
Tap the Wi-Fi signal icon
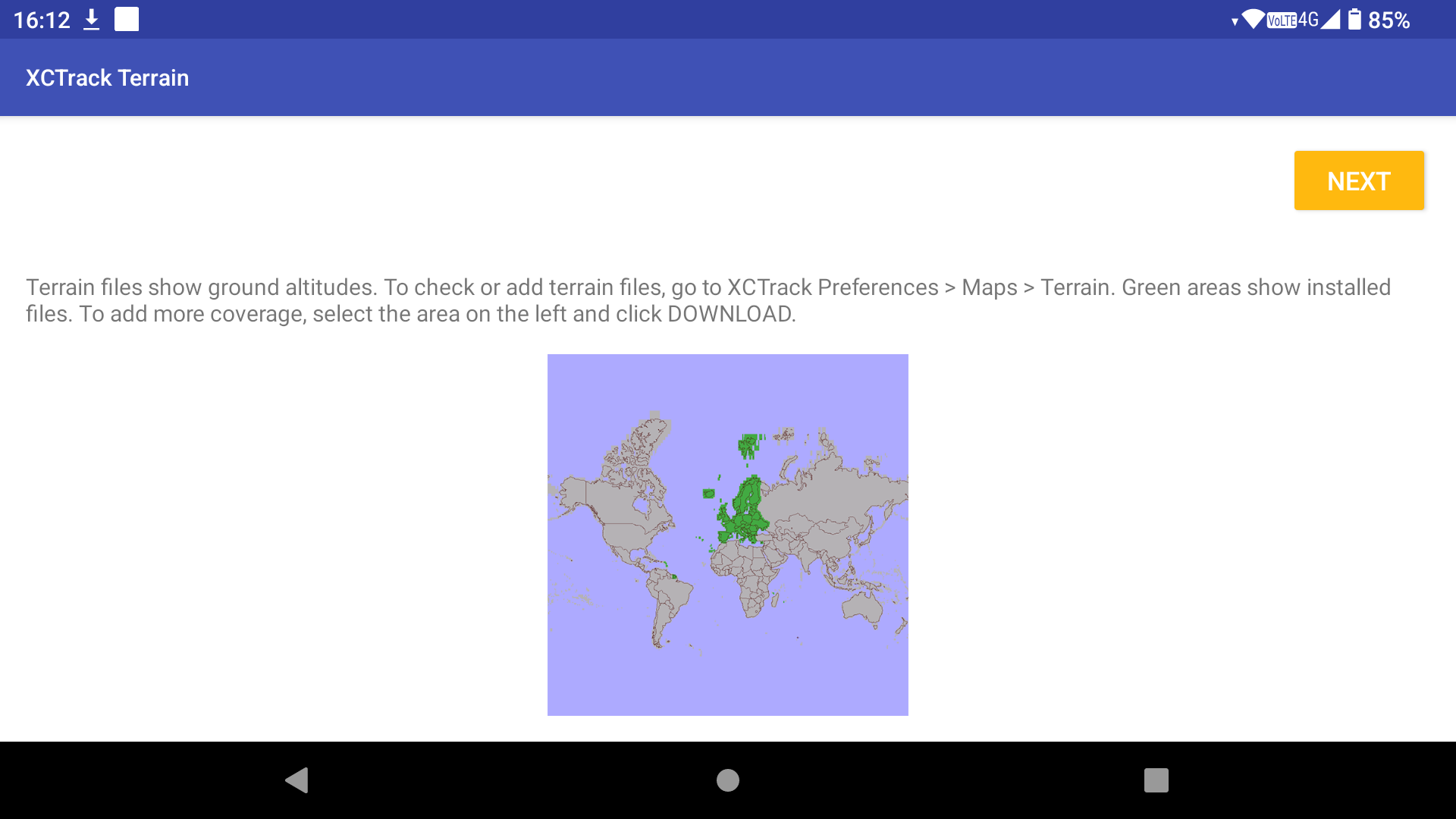point(1253,19)
